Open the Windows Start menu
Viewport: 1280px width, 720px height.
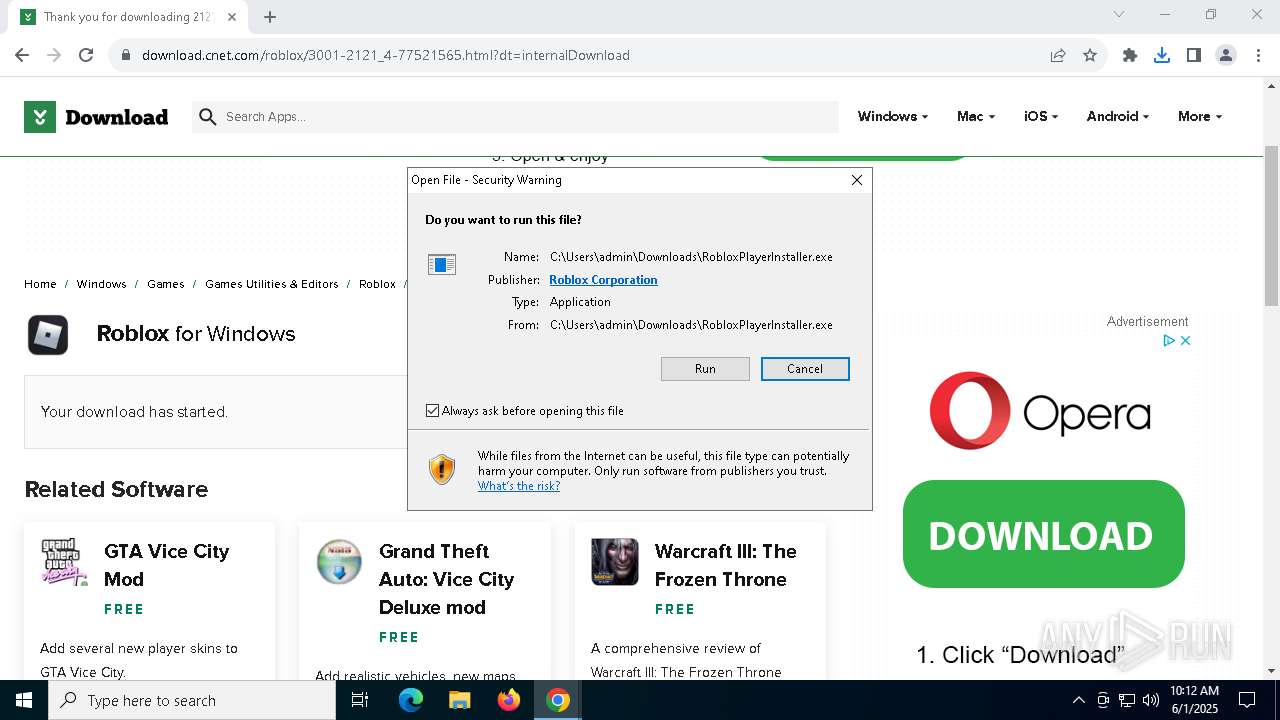tap(24, 700)
